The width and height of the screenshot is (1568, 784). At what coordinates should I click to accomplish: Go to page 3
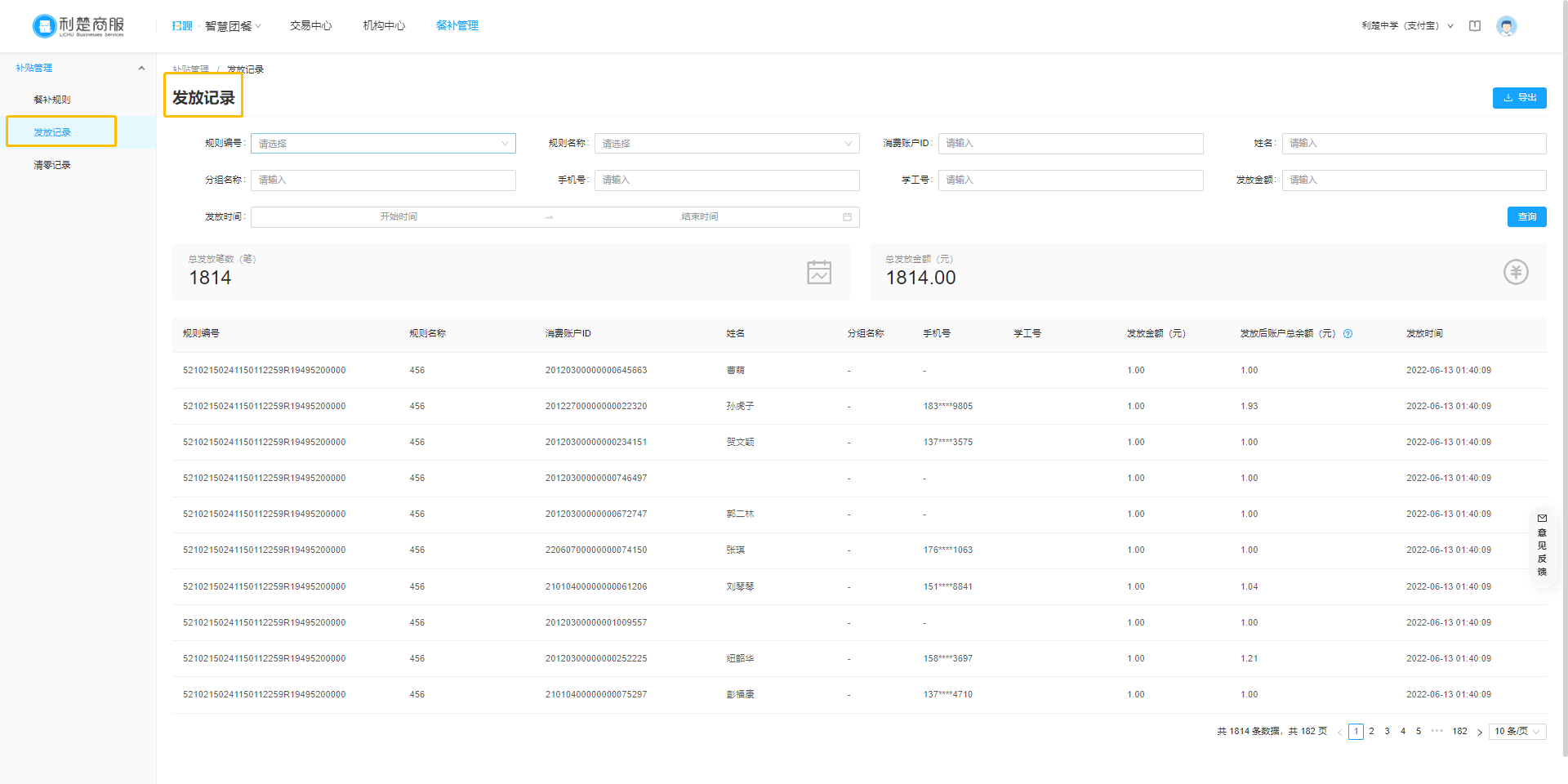pyautogui.click(x=1387, y=732)
